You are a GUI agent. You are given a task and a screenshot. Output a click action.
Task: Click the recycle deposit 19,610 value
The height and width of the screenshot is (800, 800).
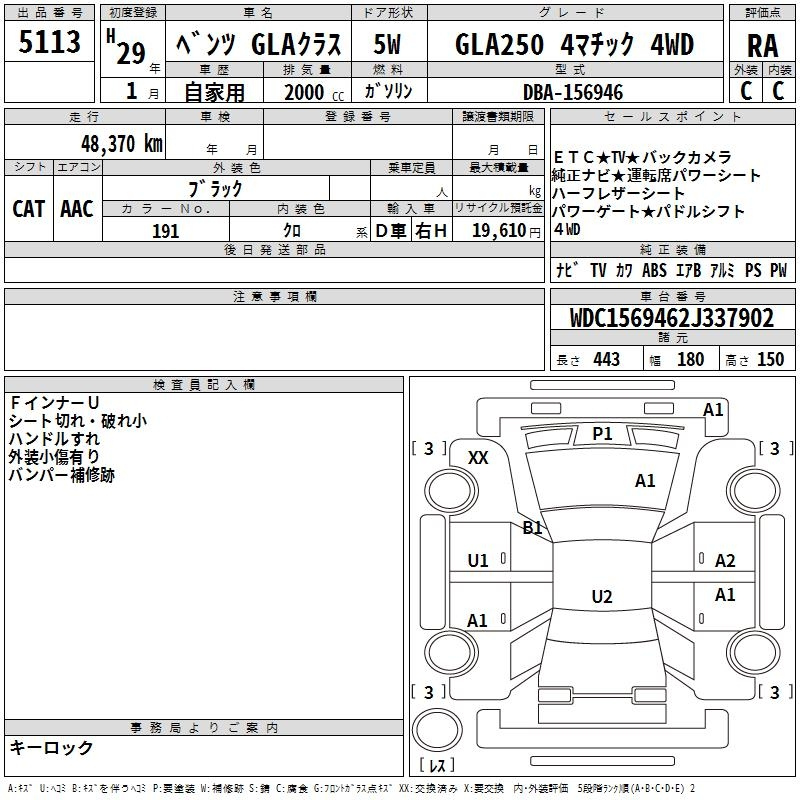coord(497,231)
